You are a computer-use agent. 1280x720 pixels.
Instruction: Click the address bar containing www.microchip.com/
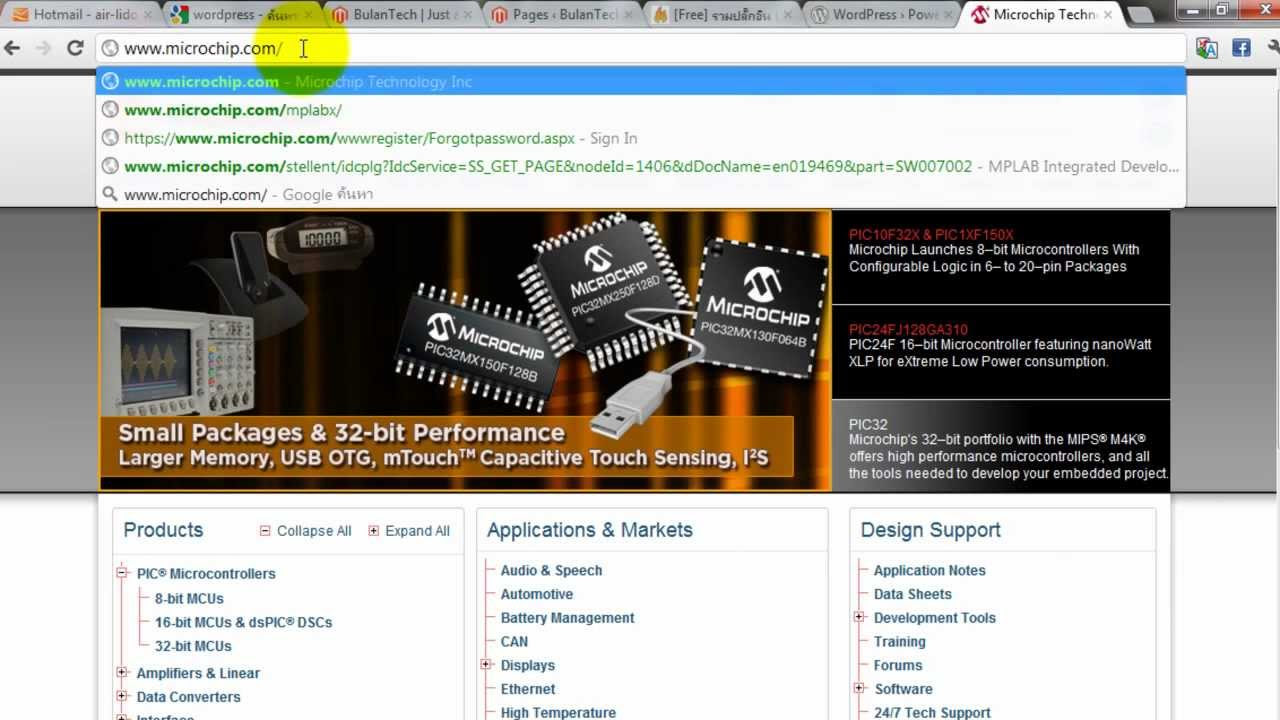pos(640,48)
